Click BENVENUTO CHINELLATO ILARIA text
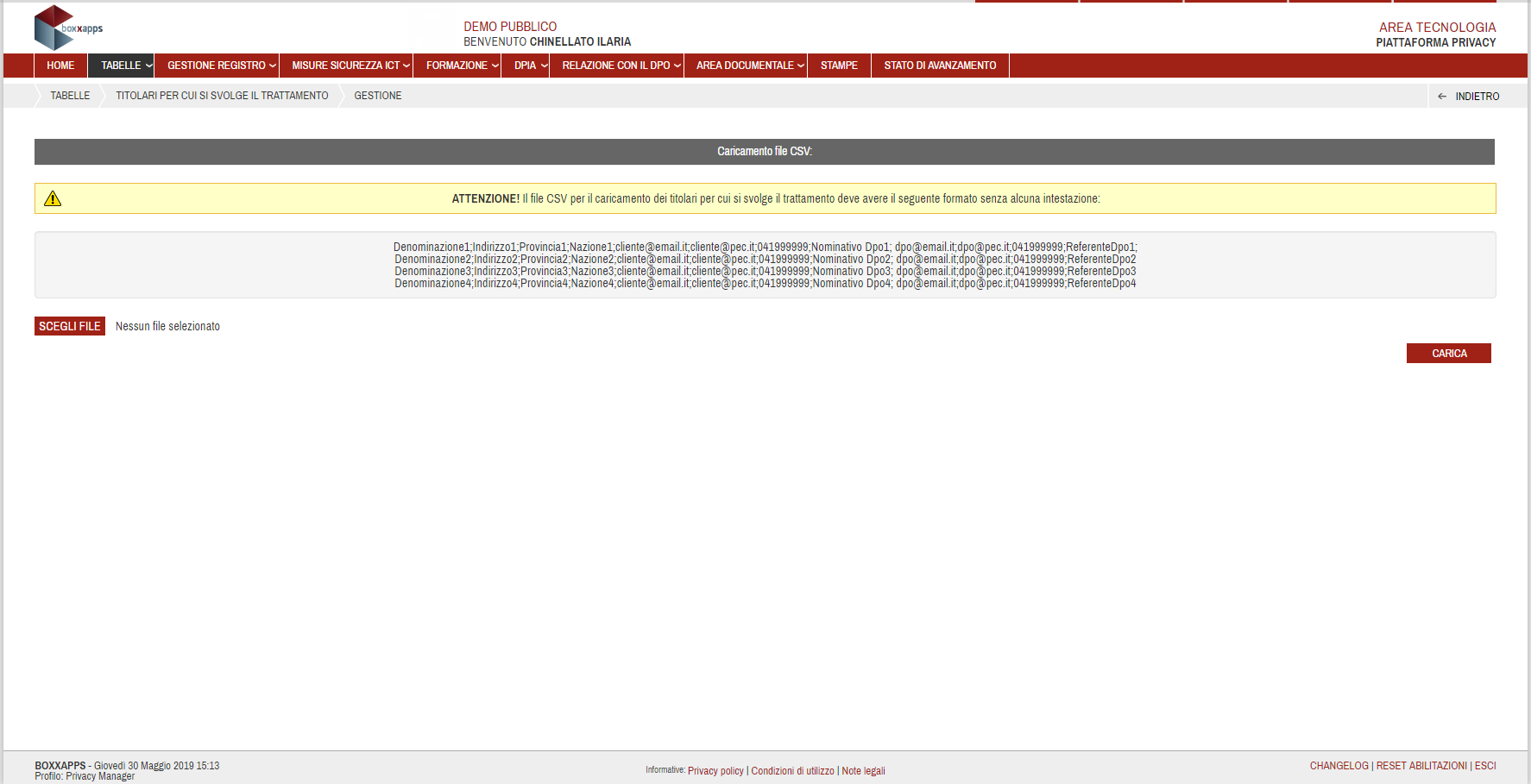This screenshot has width=1531, height=784. coord(547,41)
